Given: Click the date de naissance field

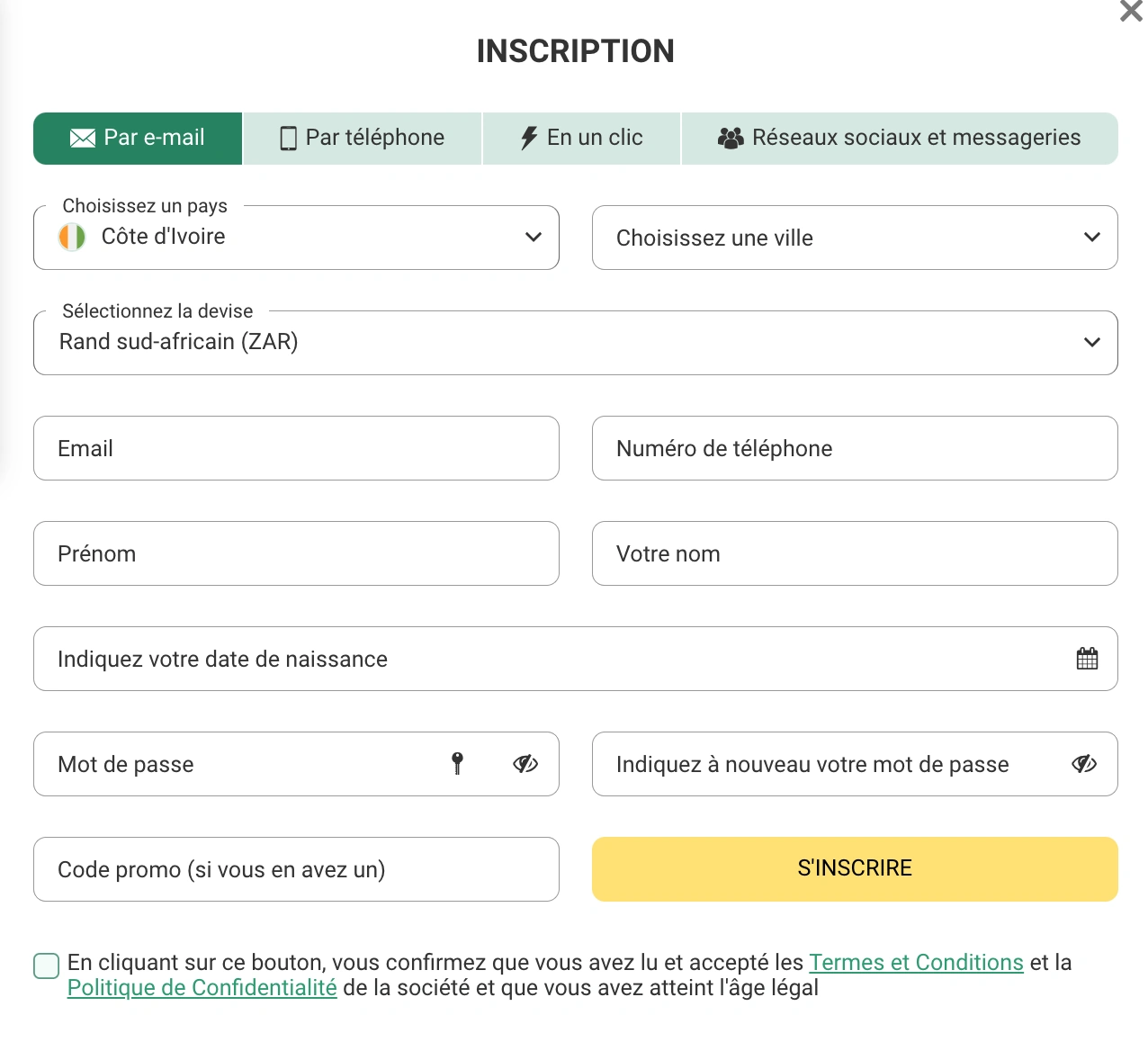Looking at the screenshot, I should point(576,659).
